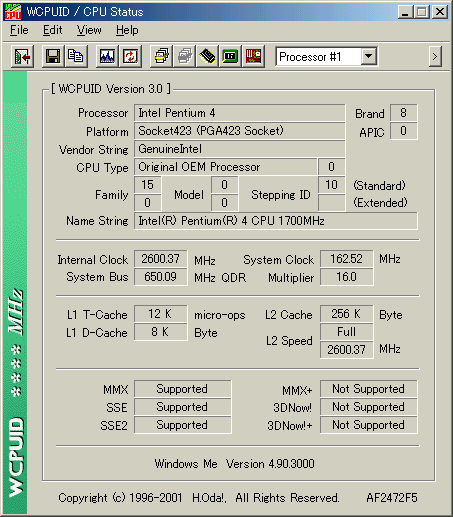Minimize the WCPUID window

coord(405,12)
